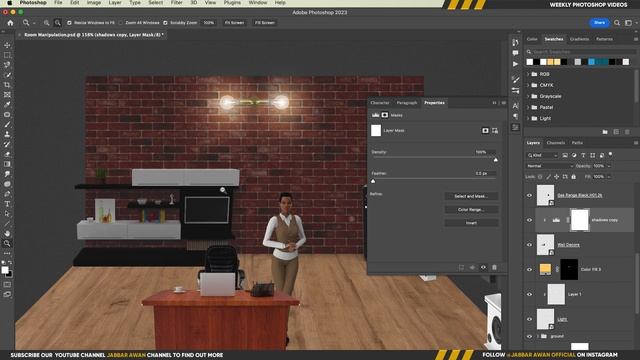Click the Select and Mask button
This screenshot has height=360, width=640.
[x=471, y=196]
